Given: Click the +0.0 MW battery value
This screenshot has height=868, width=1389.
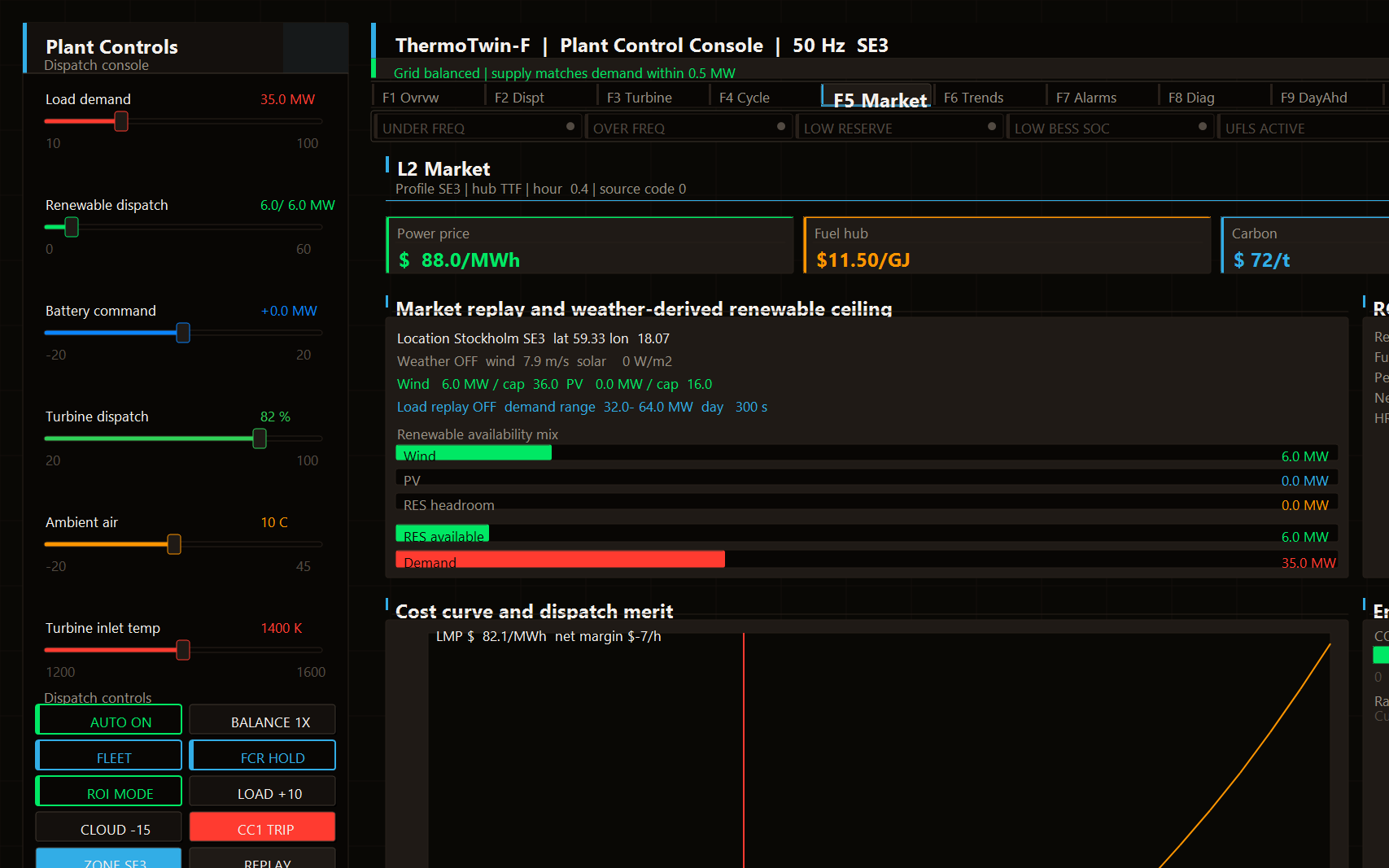Looking at the screenshot, I should 289,311.
